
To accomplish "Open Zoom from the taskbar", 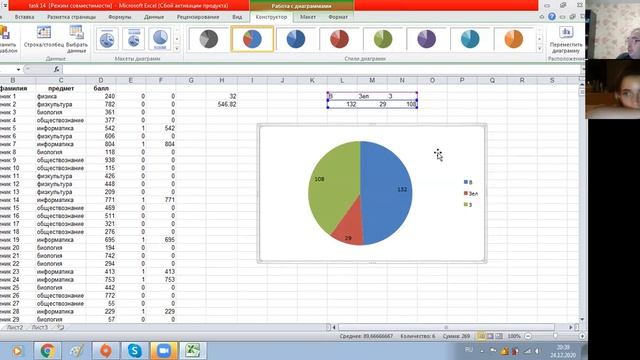I will point(164,351).
